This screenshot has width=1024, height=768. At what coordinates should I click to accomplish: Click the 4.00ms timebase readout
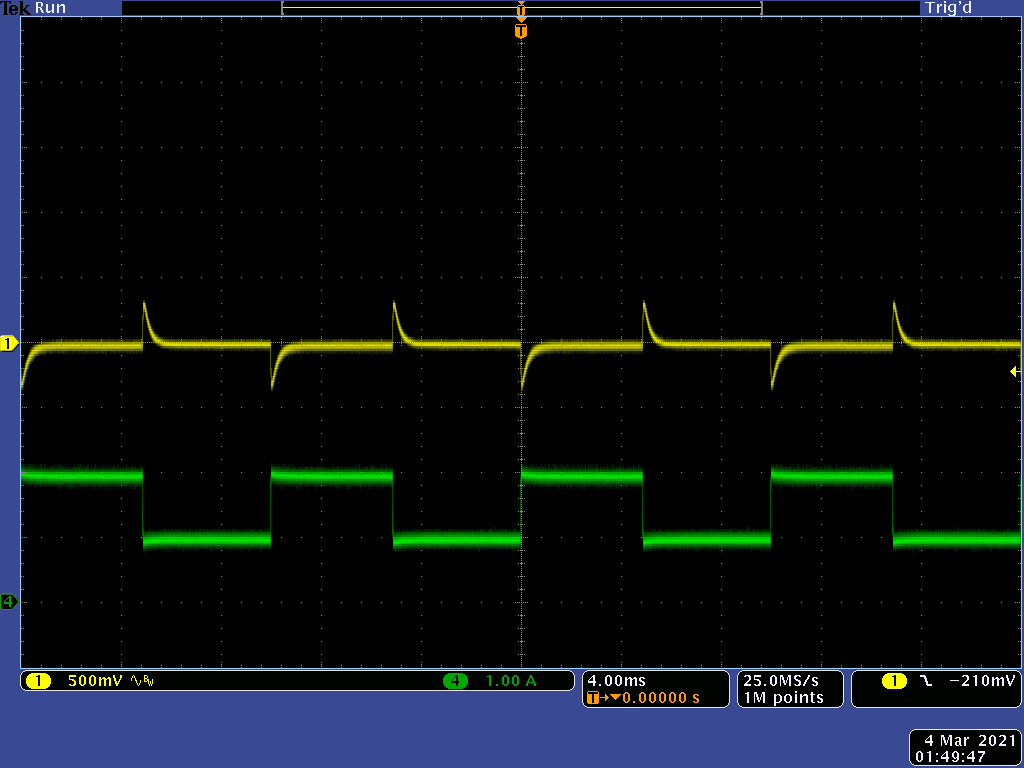click(616, 681)
